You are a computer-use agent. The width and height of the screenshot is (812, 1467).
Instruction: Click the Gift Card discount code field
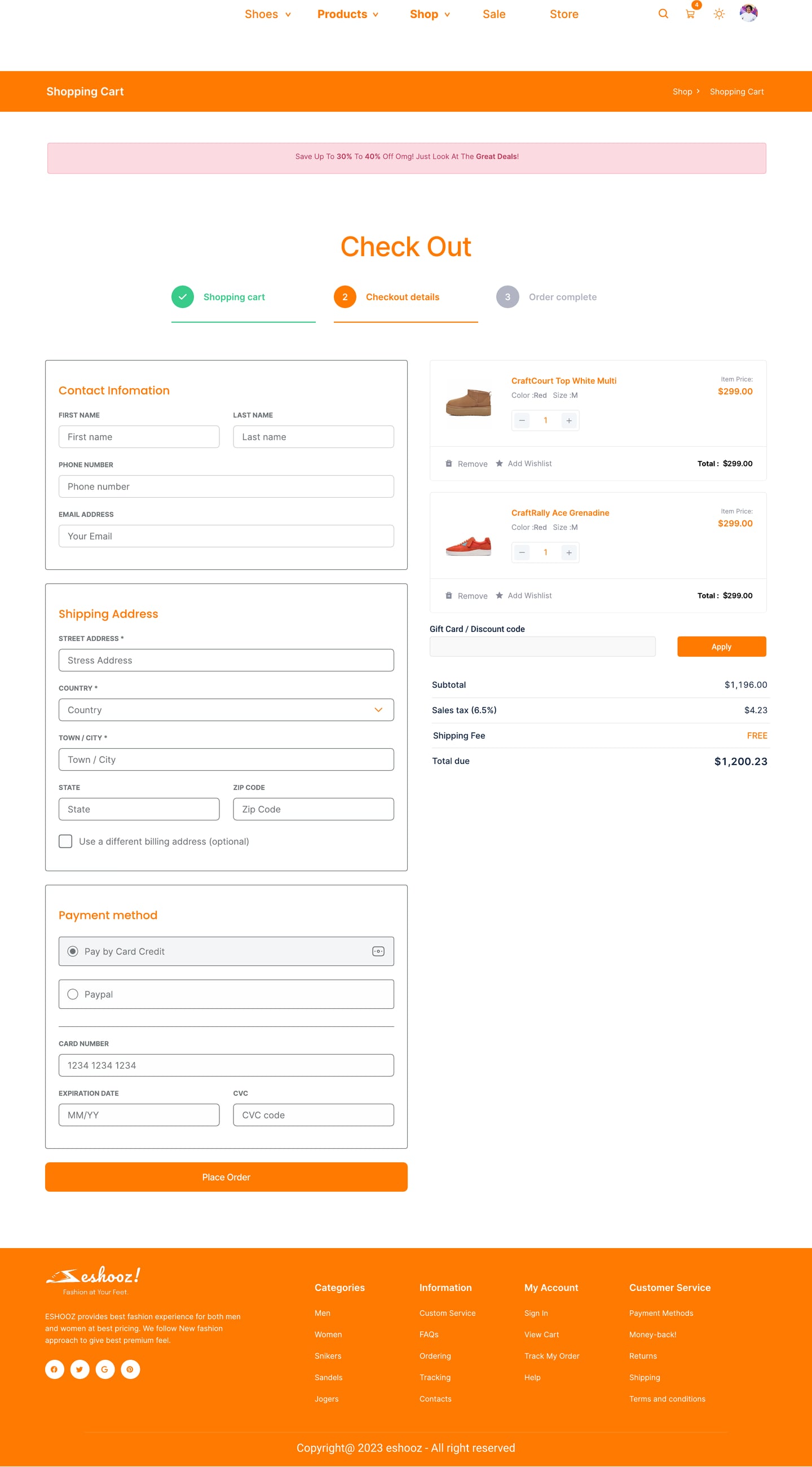542,647
